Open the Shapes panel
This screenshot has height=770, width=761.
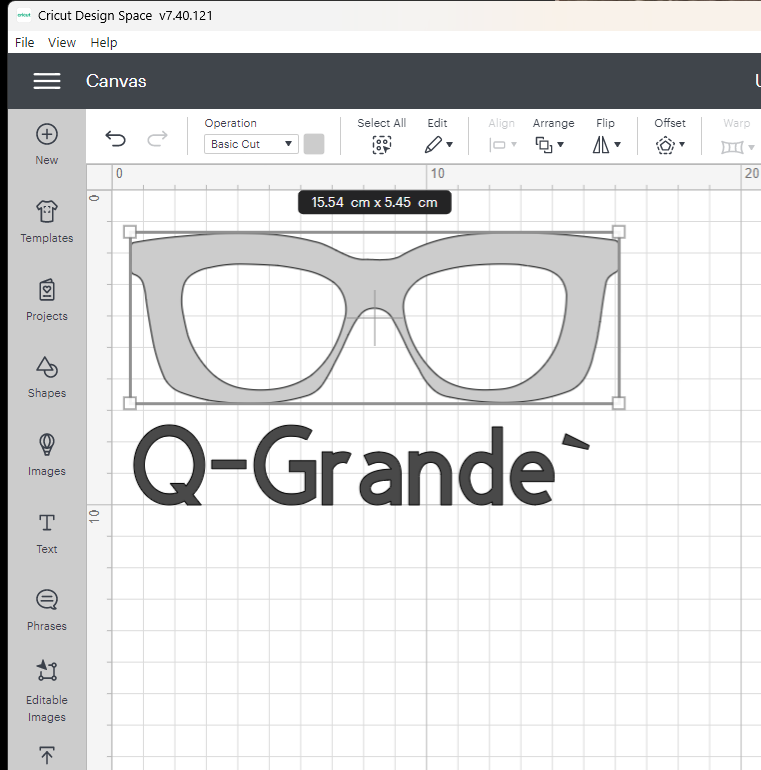pyautogui.click(x=46, y=376)
